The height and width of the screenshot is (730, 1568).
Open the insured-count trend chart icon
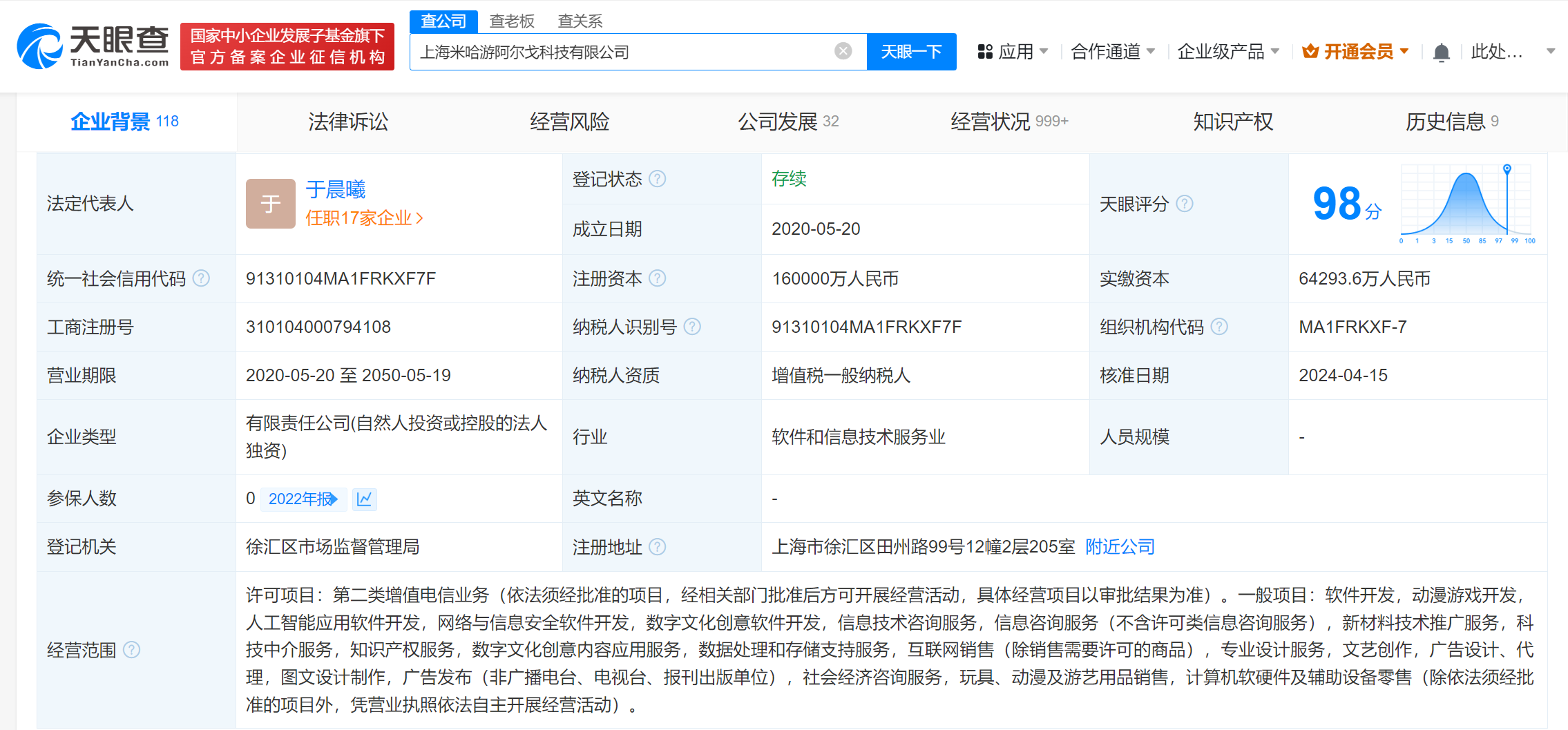364,499
